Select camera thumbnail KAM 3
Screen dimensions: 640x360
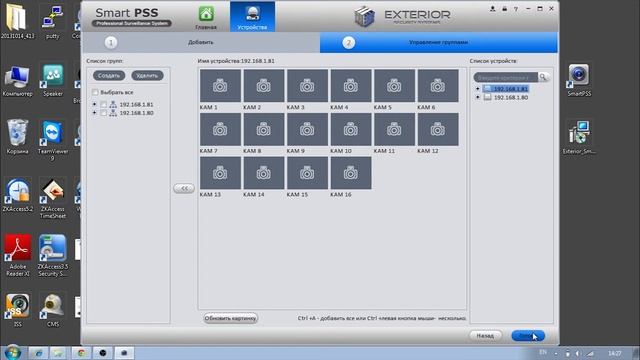coord(307,86)
